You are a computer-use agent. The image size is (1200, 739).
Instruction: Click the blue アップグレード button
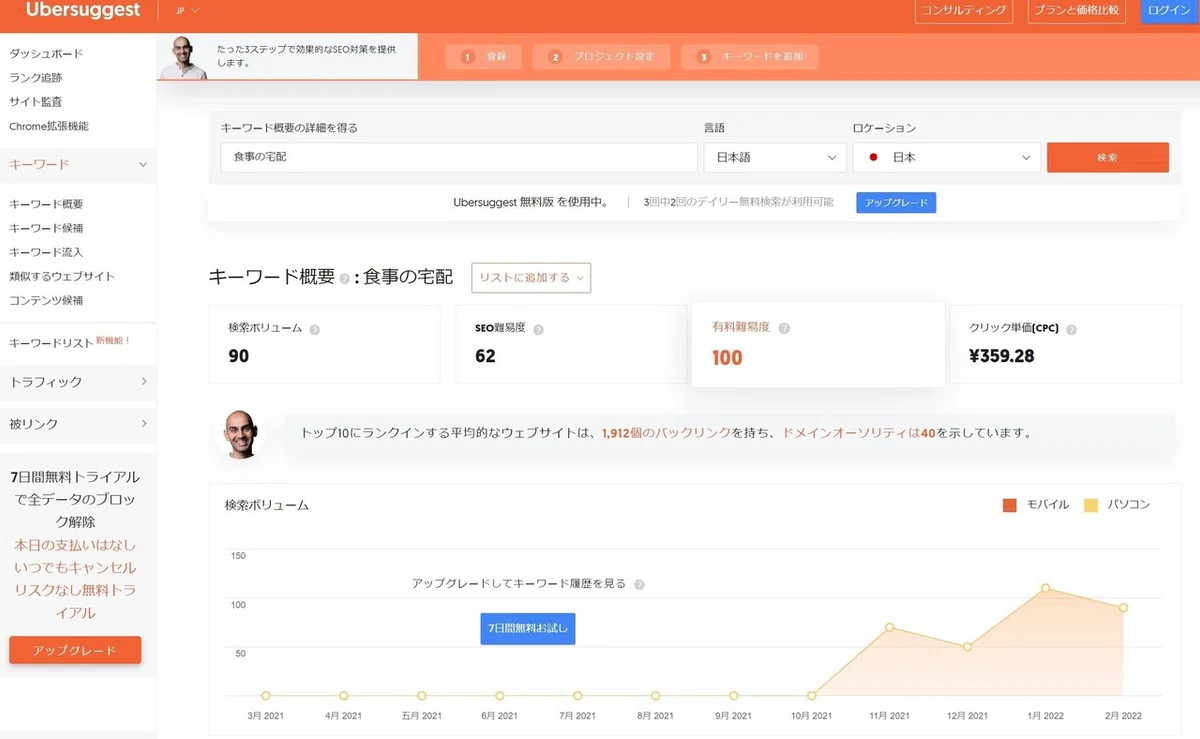(896, 203)
